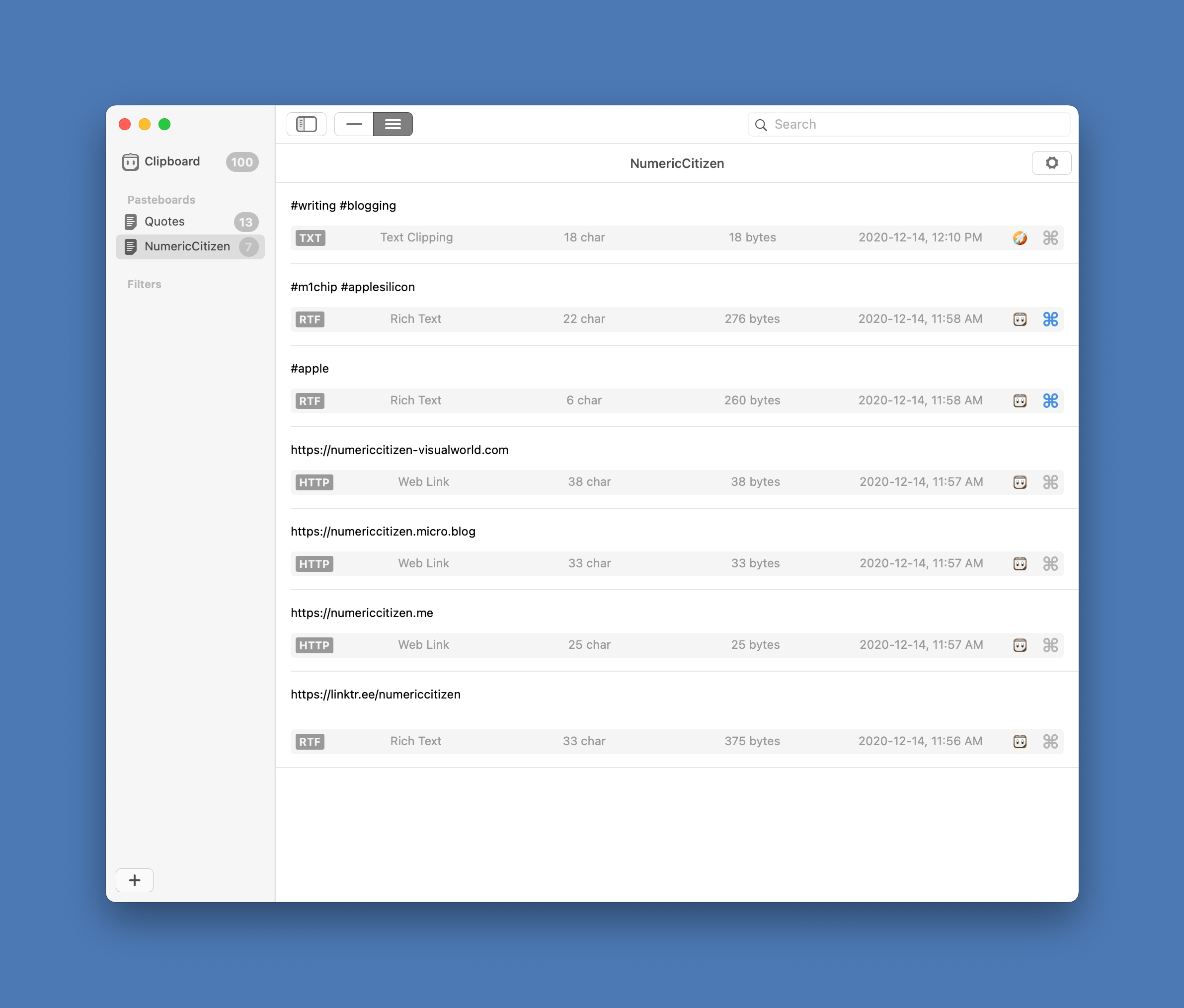Click the blue command shortcut icon for #m1chip clipping

[1050, 319]
